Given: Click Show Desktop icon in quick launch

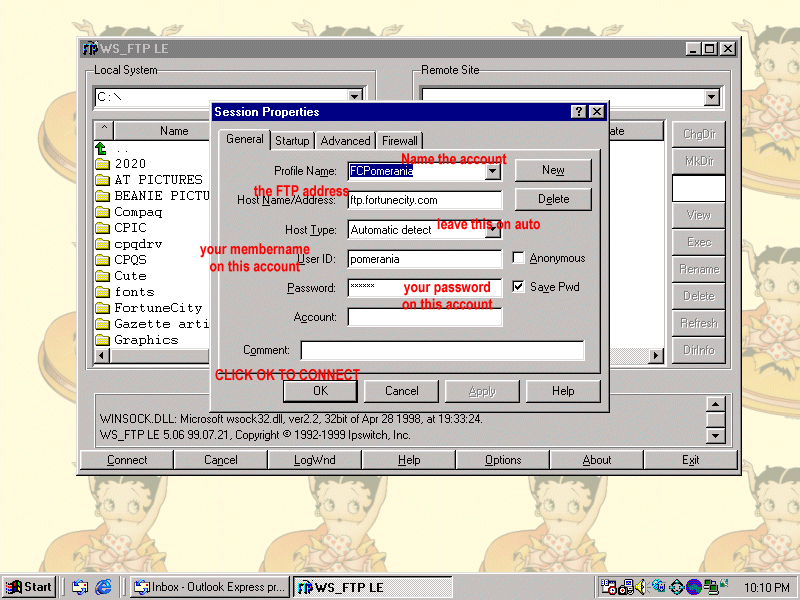Looking at the screenshot, I should click(80, 587).
